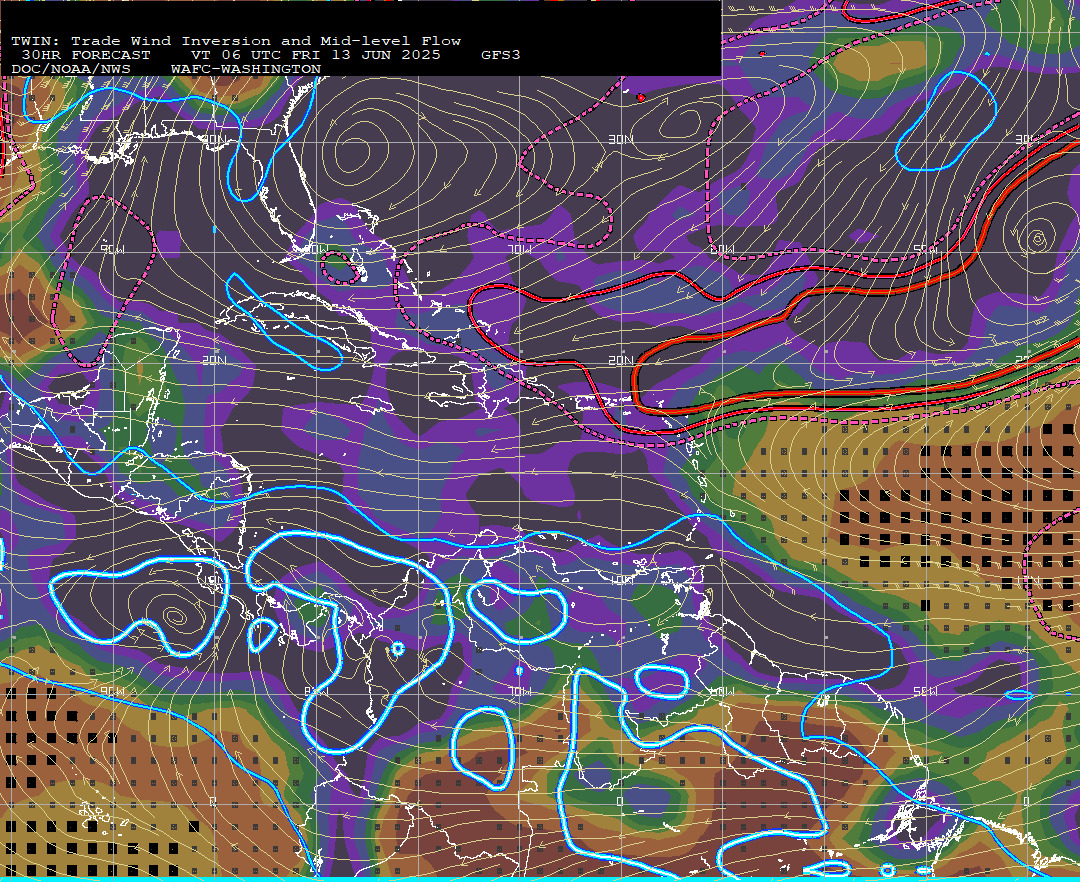Select the '30HR FORECAST' header text
This screenshot has width=1080, height=882.
pyautogui.click(x=85, y=55)
